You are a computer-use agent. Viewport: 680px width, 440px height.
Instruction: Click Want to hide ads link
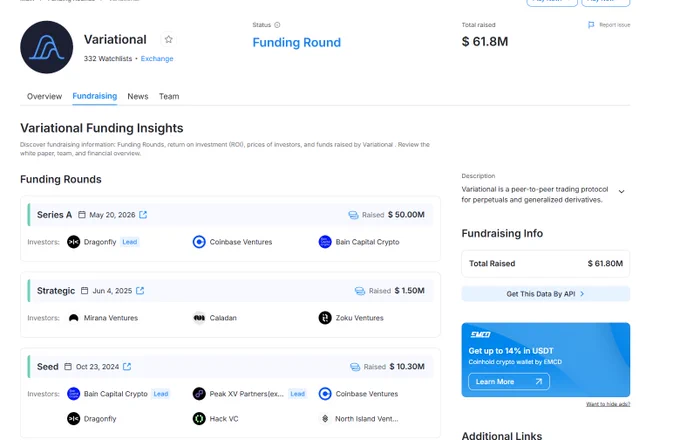tap(608, 404)
